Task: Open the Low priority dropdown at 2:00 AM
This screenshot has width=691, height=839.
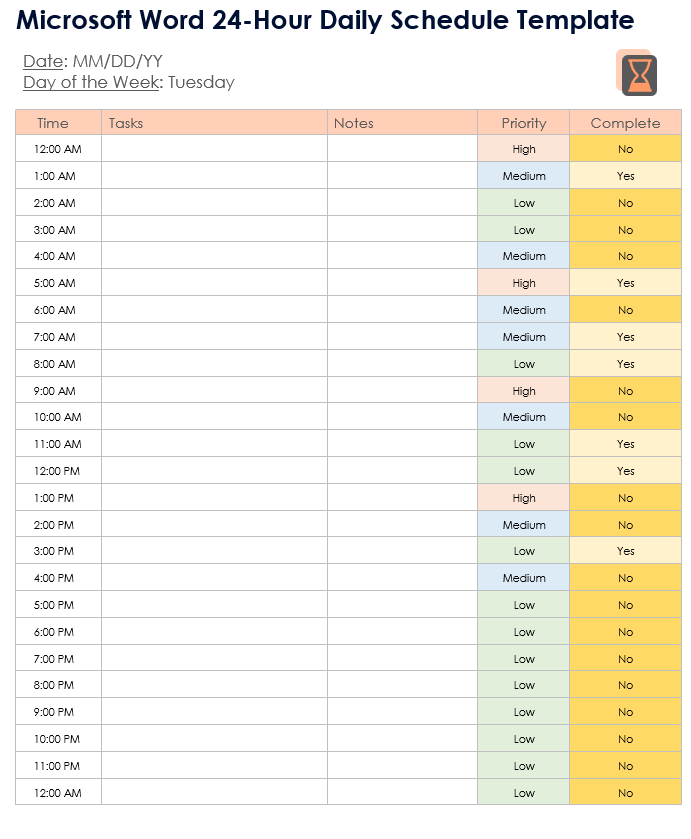Action: [524, 203]
